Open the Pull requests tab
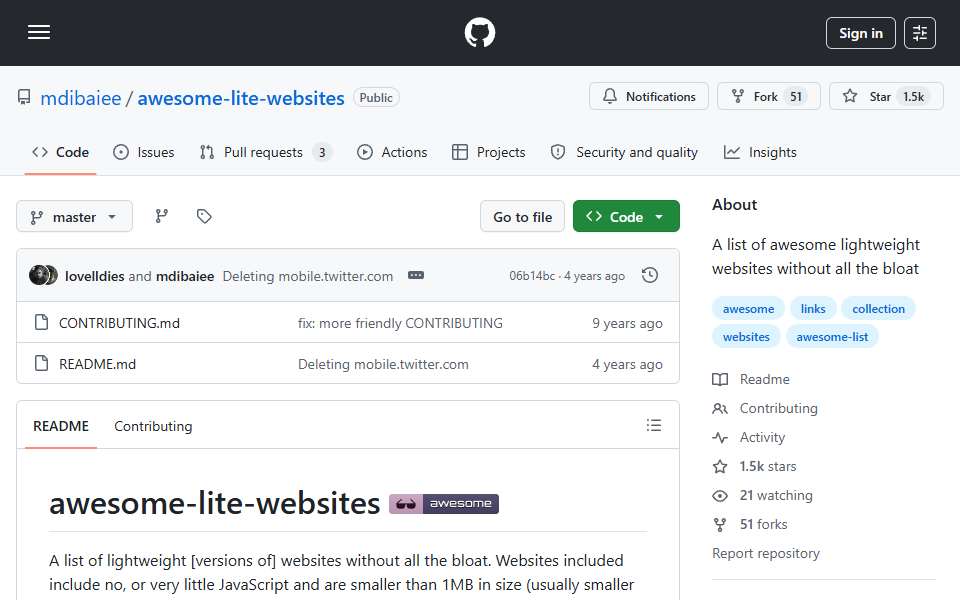960x600 pixels. (x=266, y=152)
